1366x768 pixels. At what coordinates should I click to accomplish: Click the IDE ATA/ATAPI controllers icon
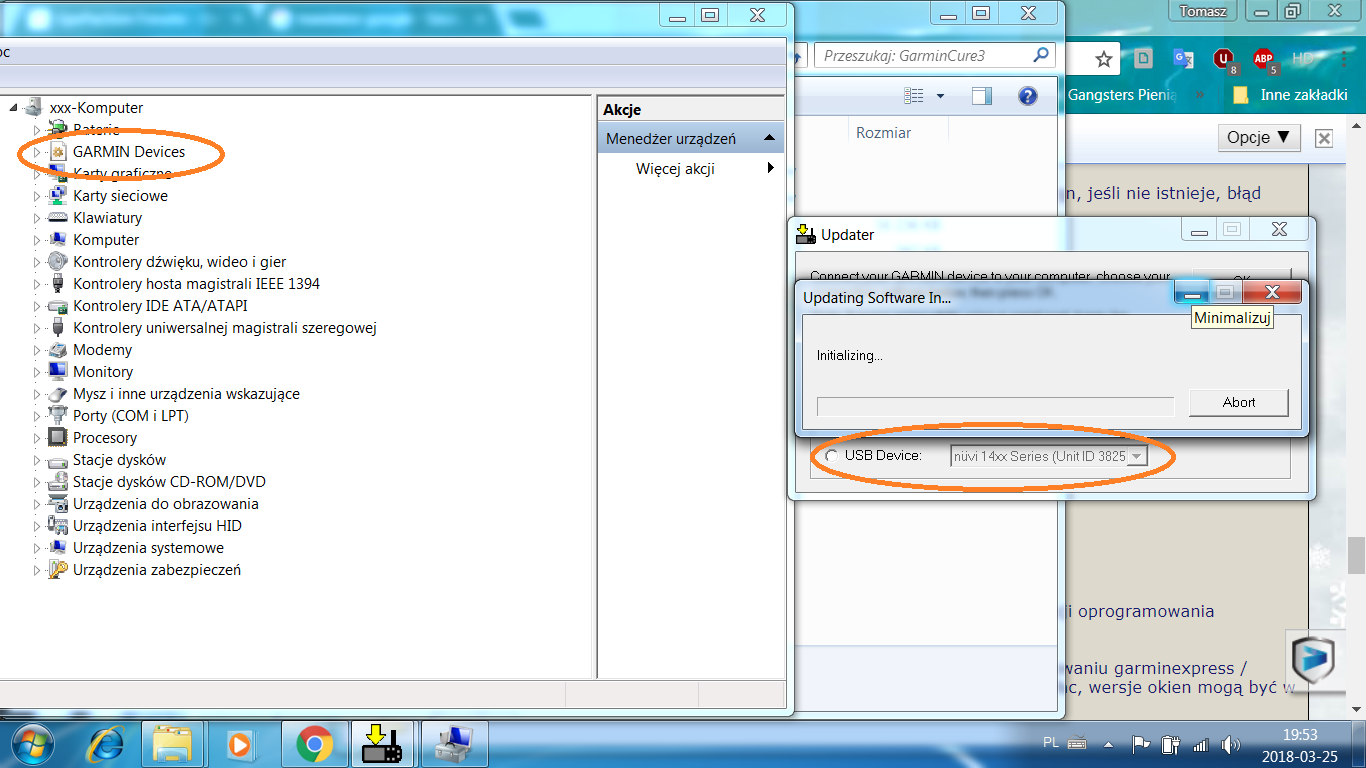(x=58, y=306)
